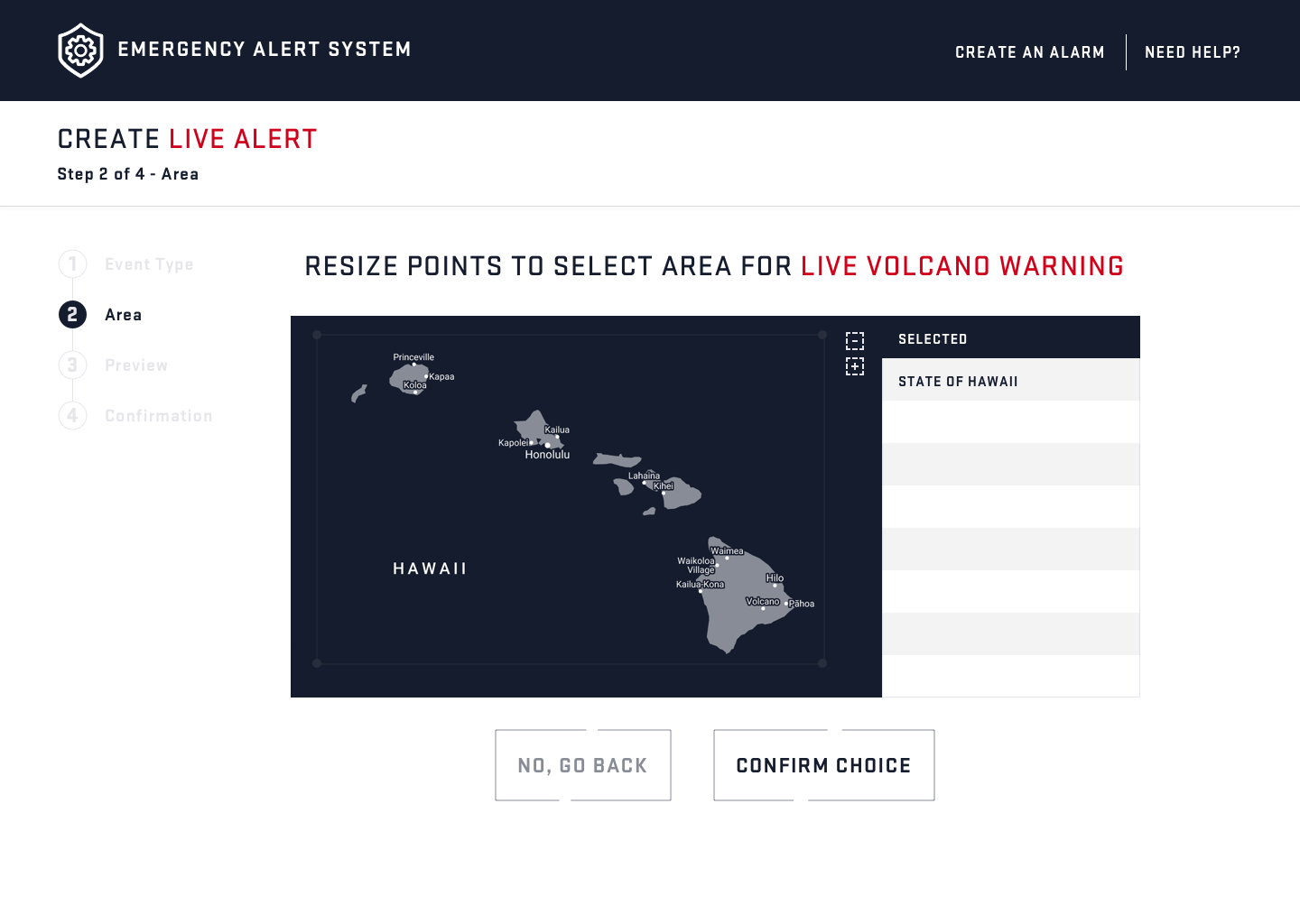Click the Honolulu label on the map
Viewport: 1300px width, 924px height.
[x=547, y=455]
